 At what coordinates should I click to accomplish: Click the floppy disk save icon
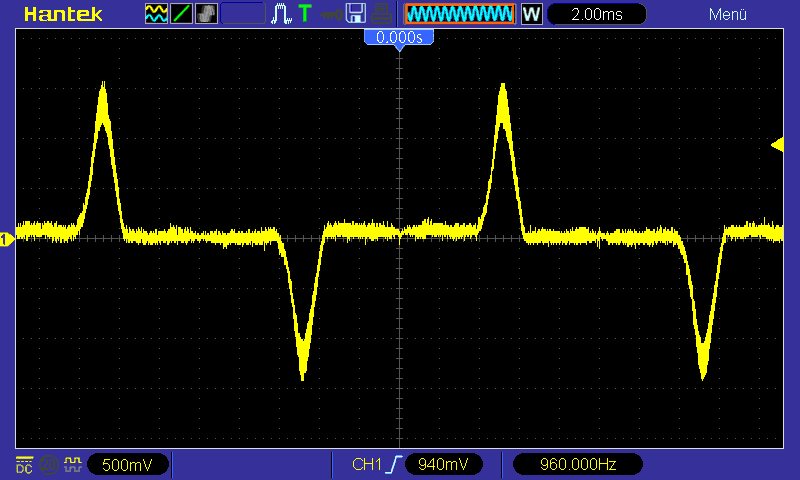355,14
